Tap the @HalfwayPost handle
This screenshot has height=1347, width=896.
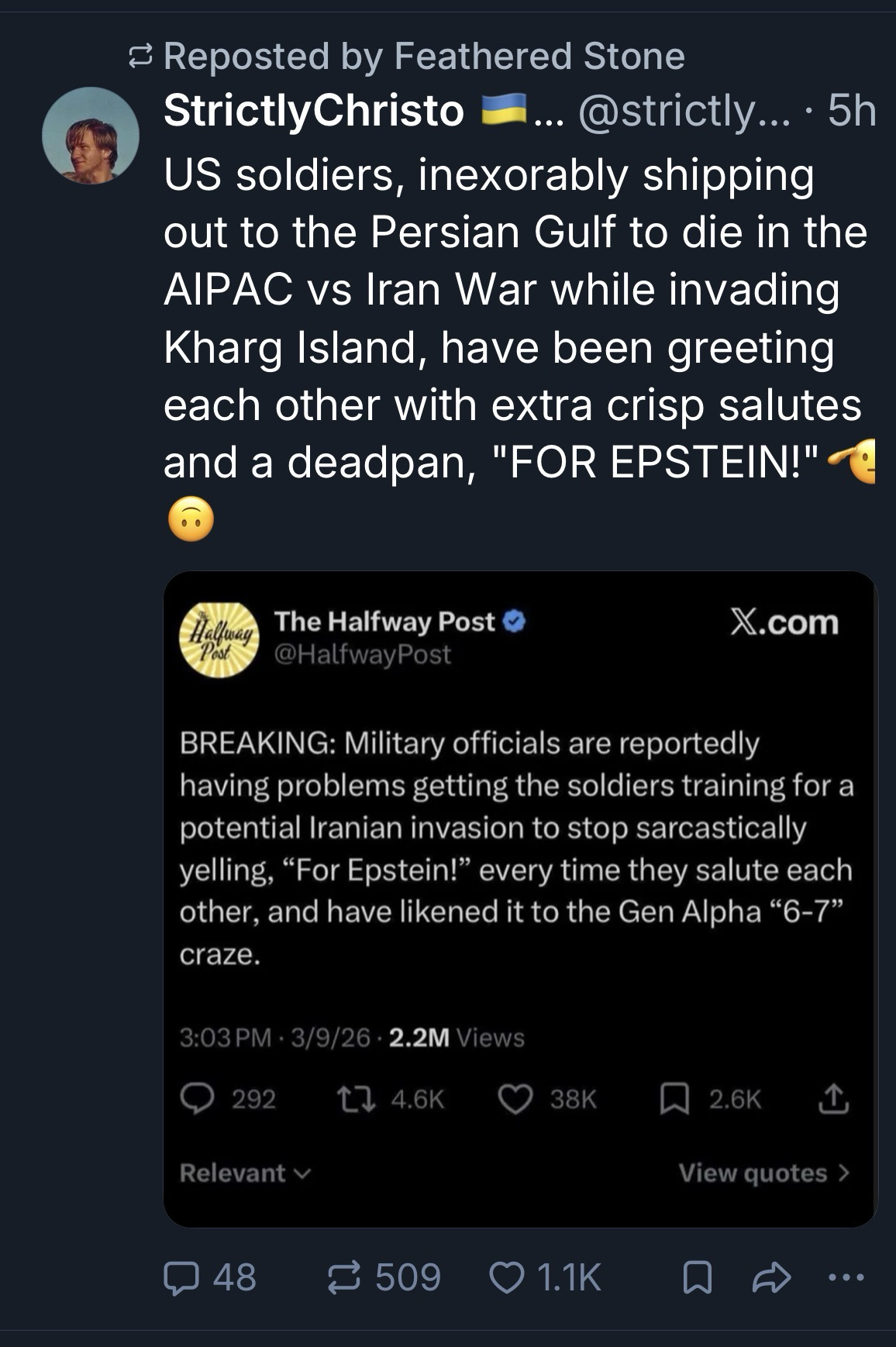point(363,655)
